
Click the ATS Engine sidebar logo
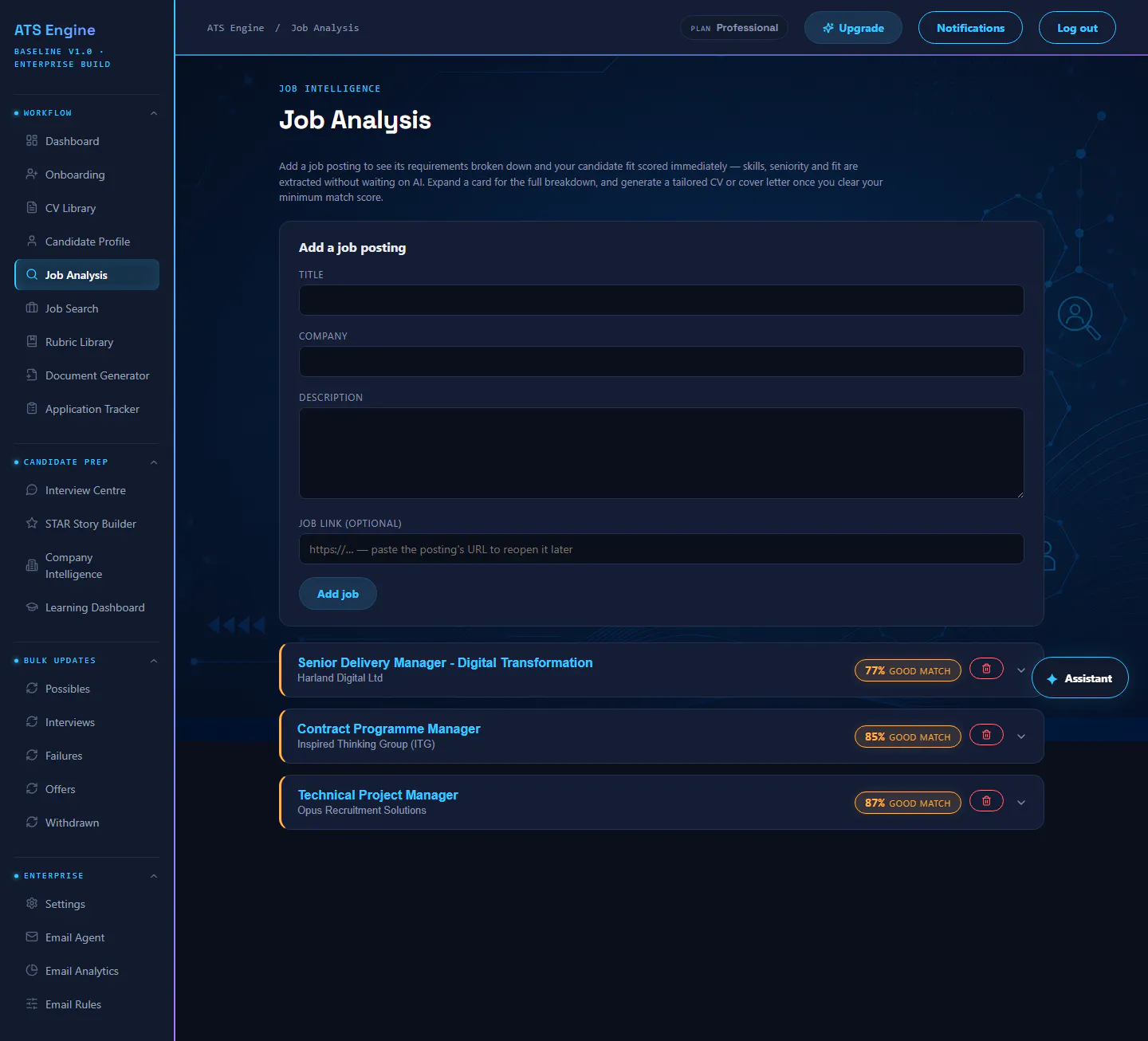(x=55, y=30)
